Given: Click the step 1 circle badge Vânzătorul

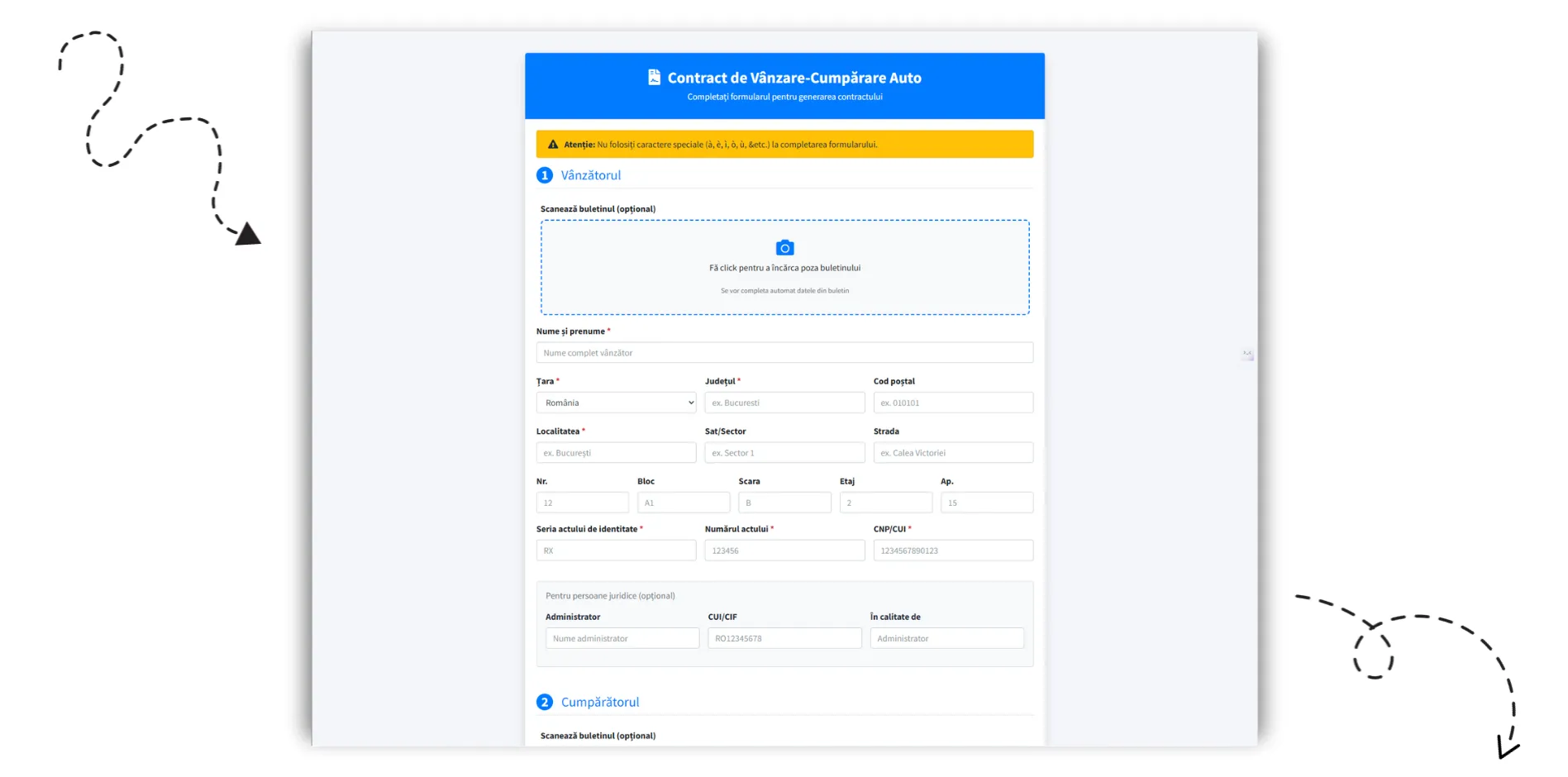Looking at the screenshot, I should click(x=545, y=175).
